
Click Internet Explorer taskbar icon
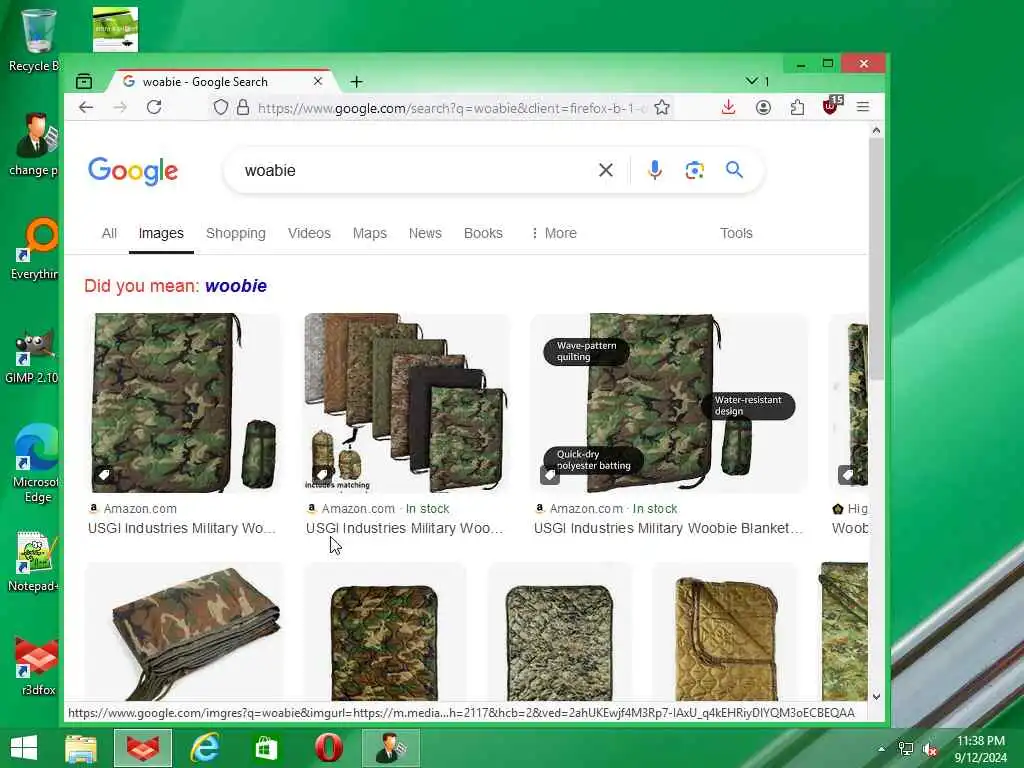tap(204, 748)
